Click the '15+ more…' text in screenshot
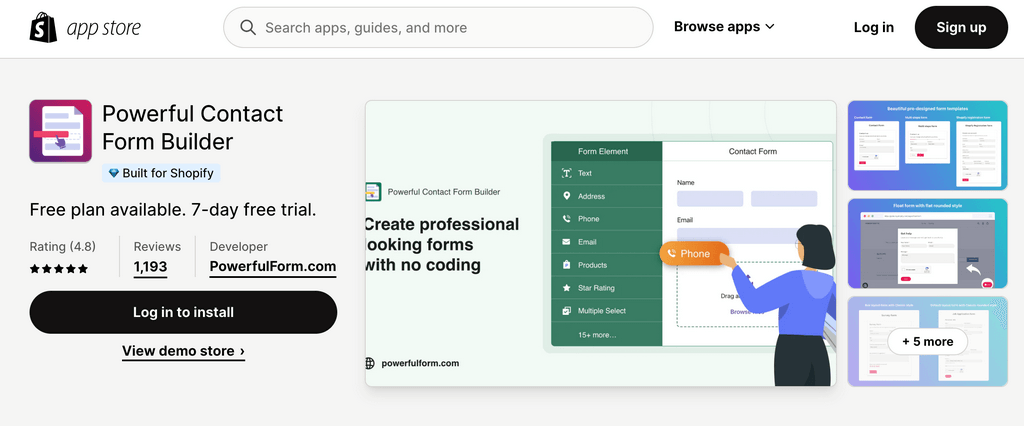The height and width of the screenshot is (426, 1024). (597, 335)
